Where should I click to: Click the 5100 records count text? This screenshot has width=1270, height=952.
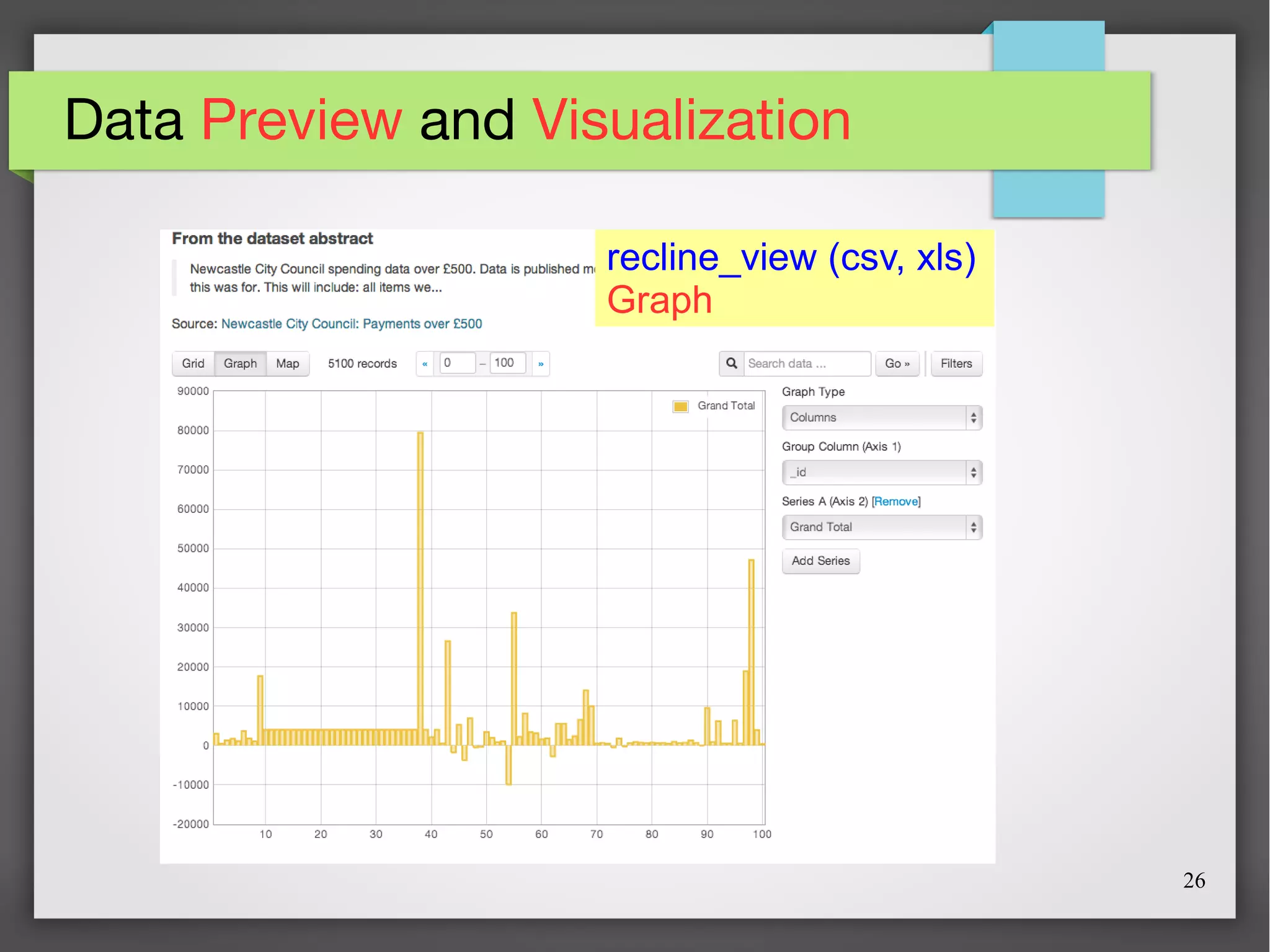click(362, 364)
